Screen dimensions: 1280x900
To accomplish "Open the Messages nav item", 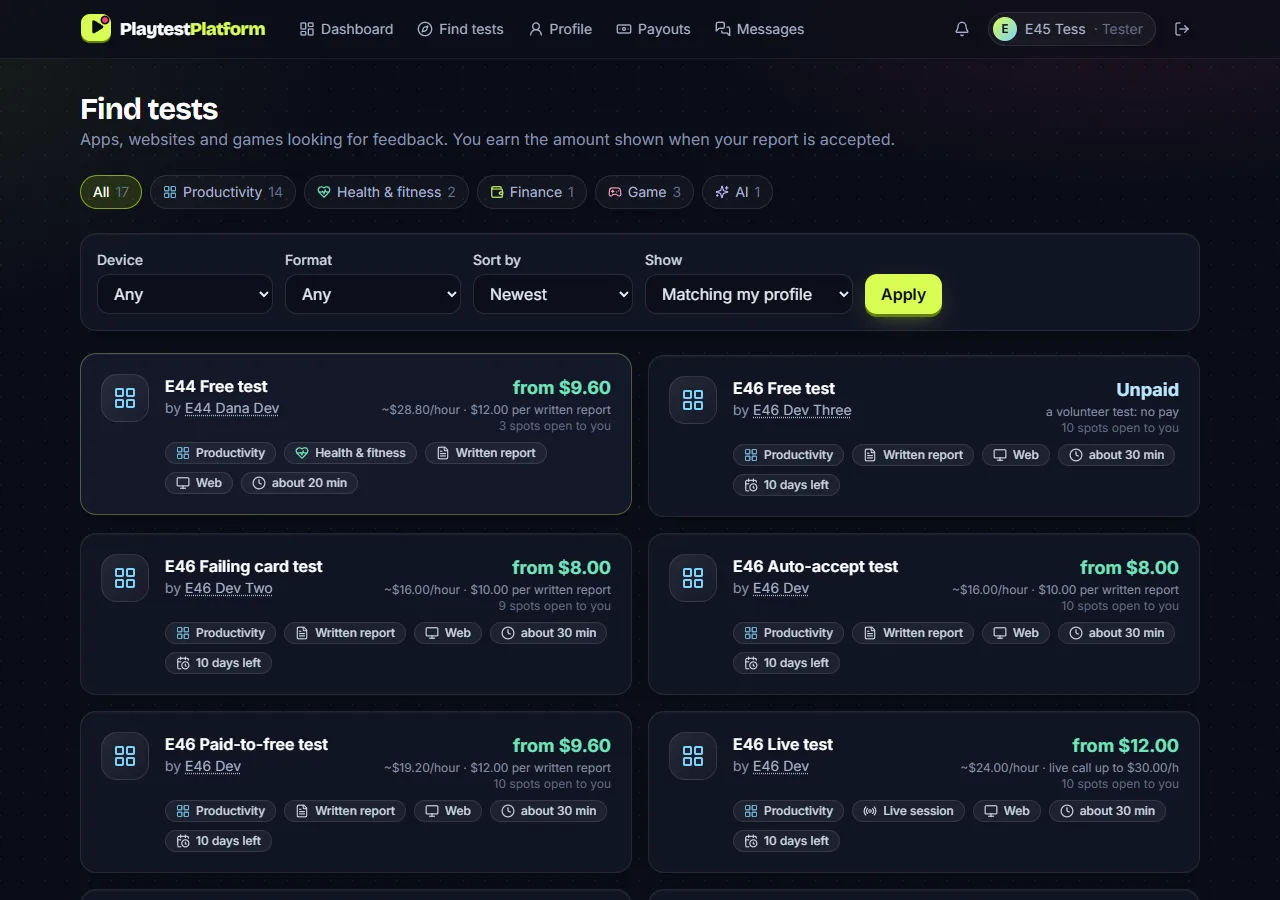I will pos(760,29).
